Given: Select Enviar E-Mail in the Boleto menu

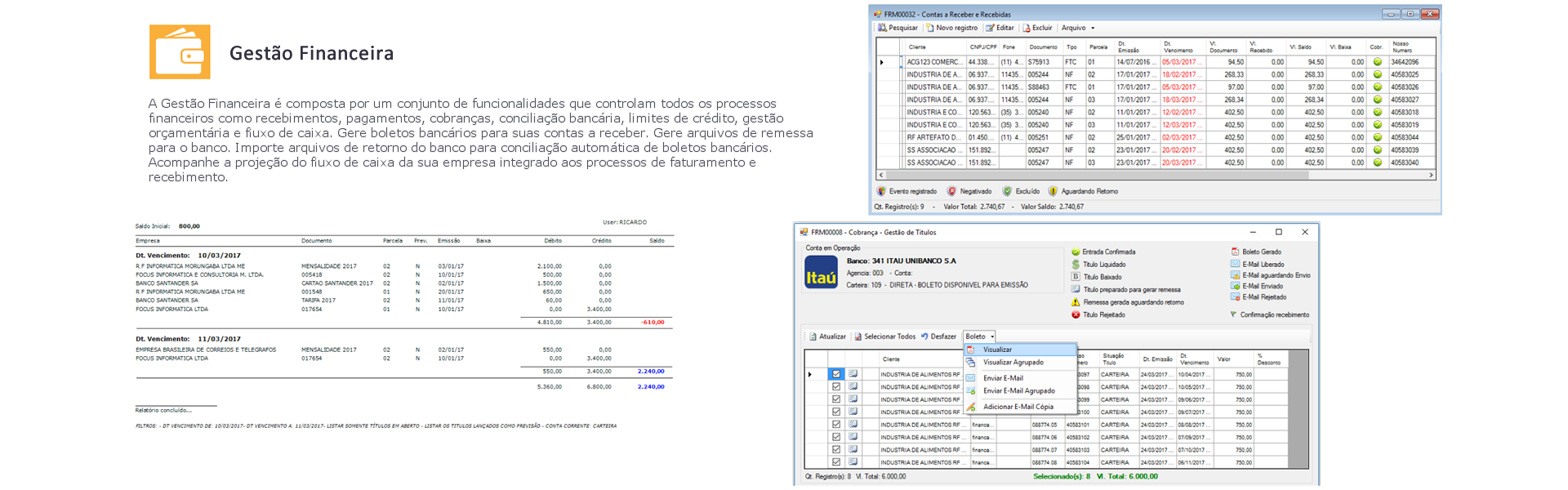Looking at the screenshot, I should point(1021,378).
